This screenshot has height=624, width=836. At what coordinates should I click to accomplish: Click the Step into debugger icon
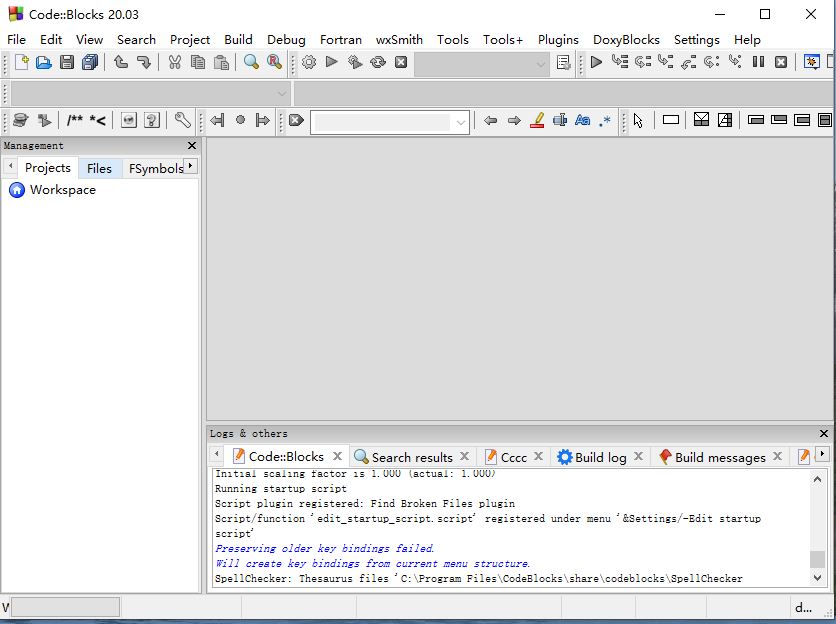click(665, 62)
